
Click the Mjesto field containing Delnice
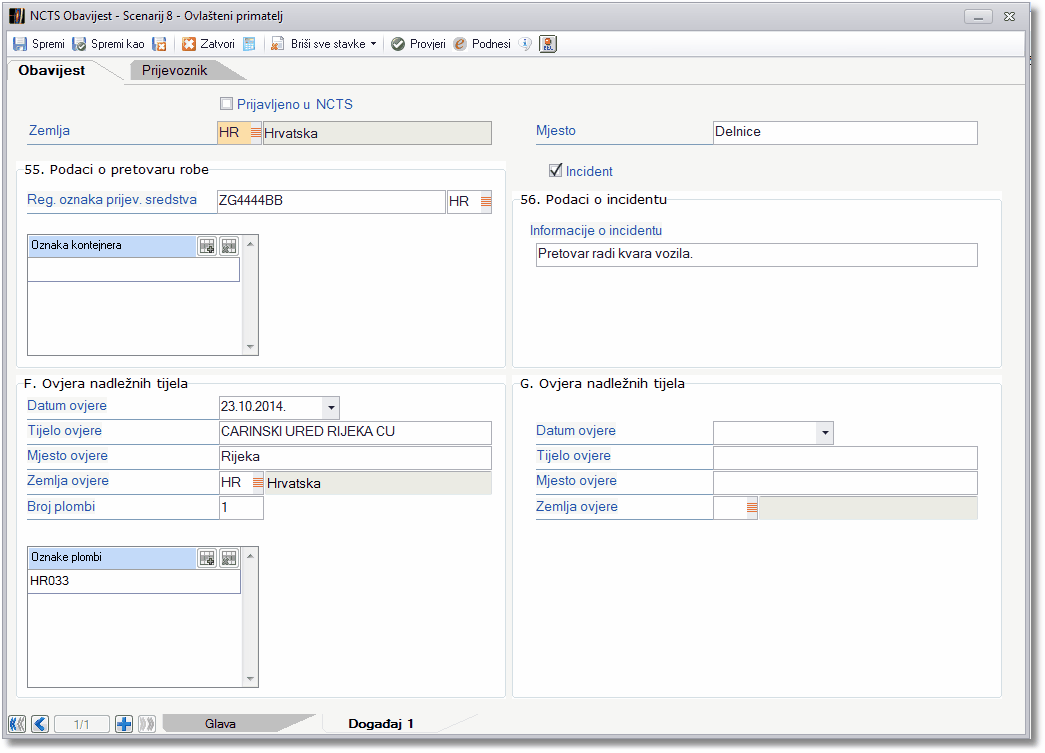(845, 132)
